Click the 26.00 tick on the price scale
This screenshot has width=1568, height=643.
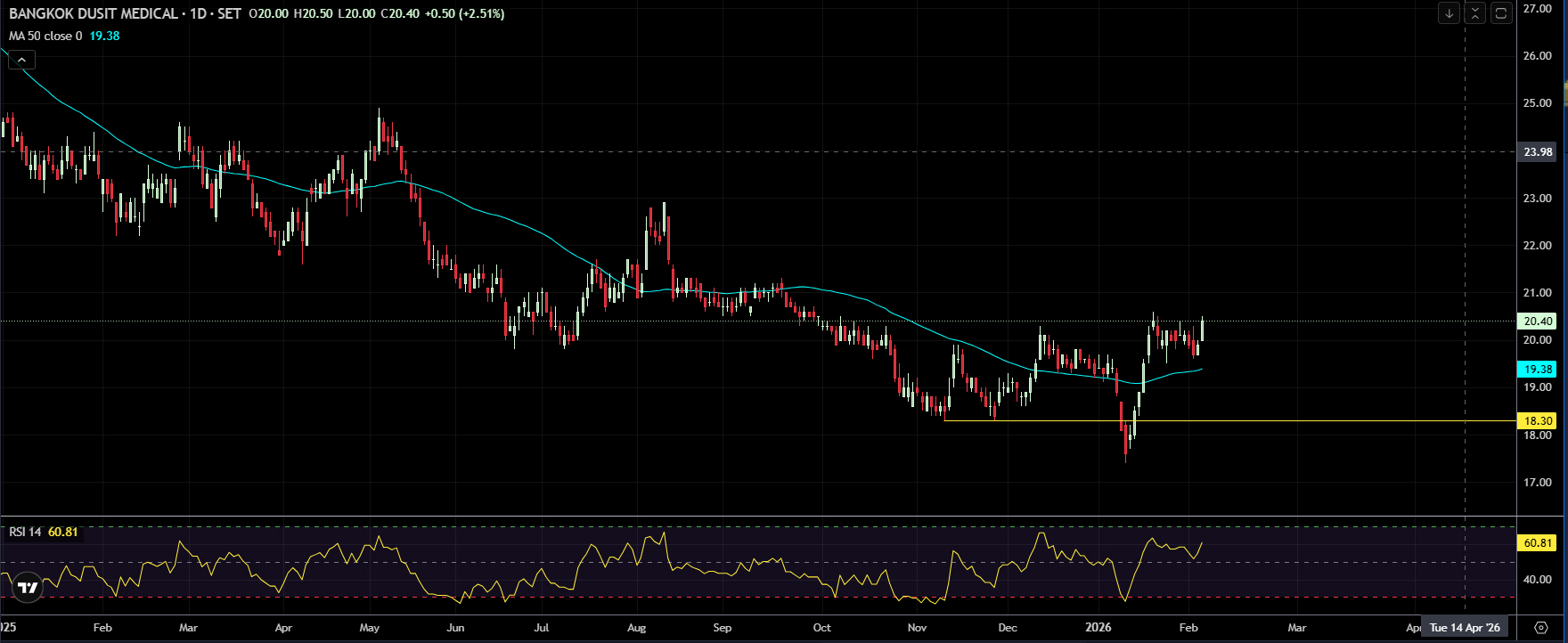click(x=1538, y=56)
